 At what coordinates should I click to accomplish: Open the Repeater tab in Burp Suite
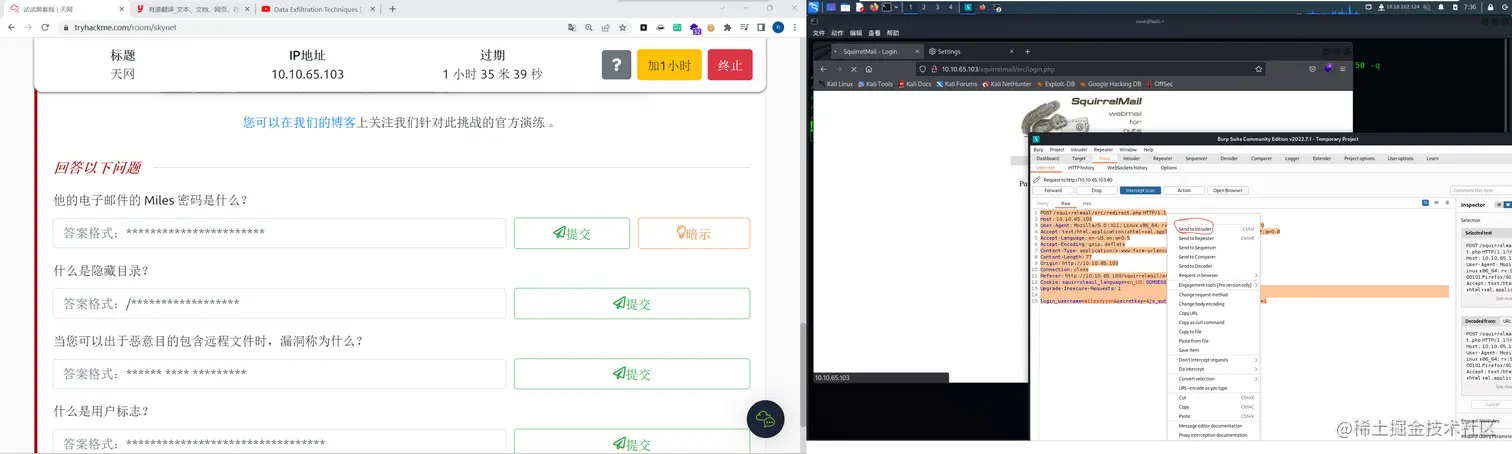1162,158
